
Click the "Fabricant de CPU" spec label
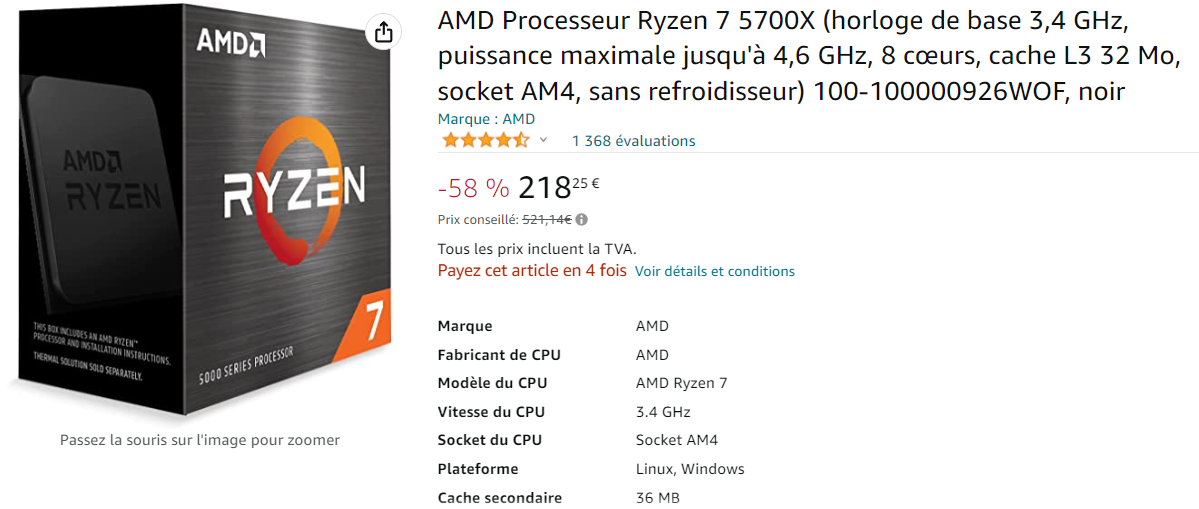click(x=499, y=355)
